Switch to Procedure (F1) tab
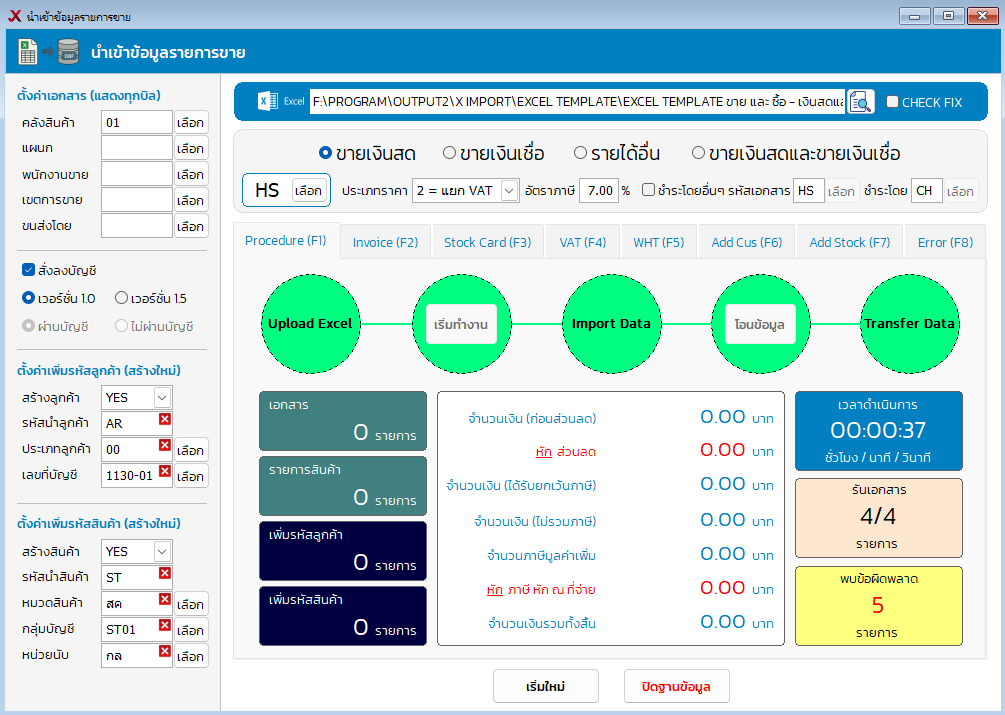The width and height of the screenshot is (1005, 715). click(x=286, y=240)
